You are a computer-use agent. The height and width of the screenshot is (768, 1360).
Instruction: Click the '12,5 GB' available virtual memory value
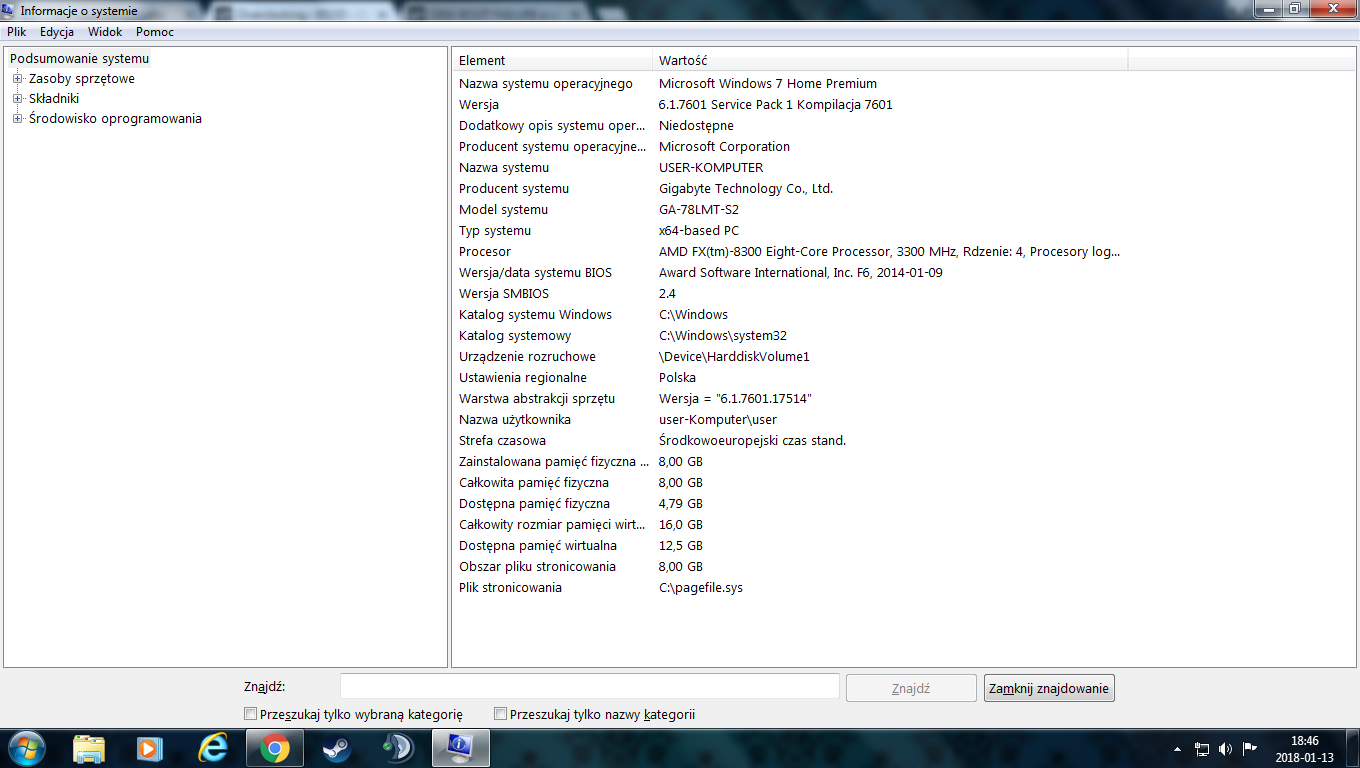coord(681,546)
